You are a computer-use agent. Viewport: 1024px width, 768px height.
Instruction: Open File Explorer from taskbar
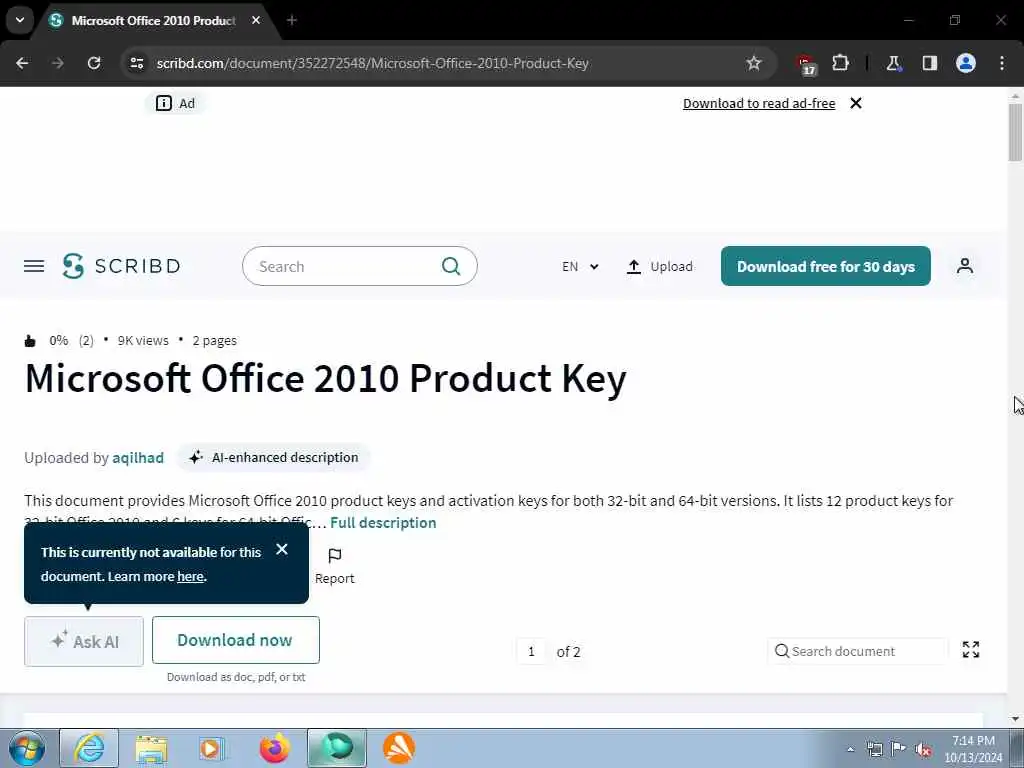152,748
